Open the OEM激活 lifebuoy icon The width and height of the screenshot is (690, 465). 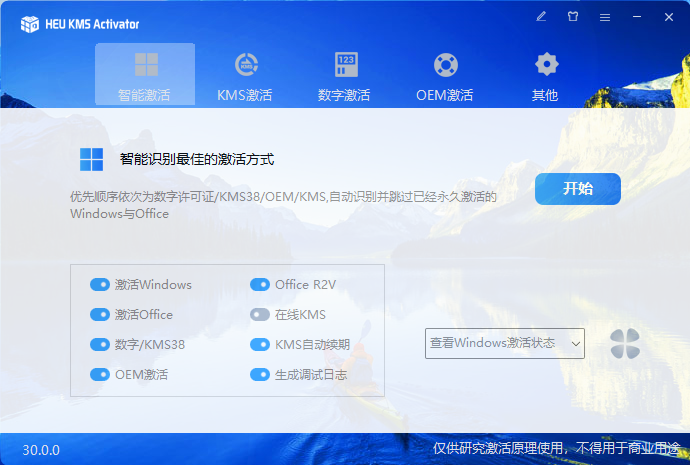[445, 65]
